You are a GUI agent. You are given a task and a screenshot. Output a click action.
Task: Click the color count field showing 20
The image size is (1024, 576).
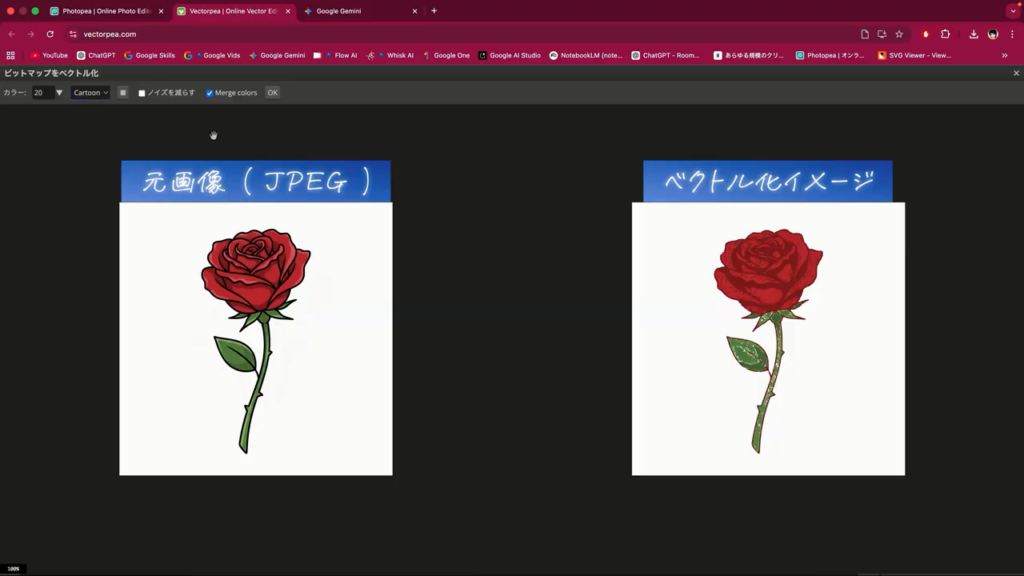coord(41,93)
